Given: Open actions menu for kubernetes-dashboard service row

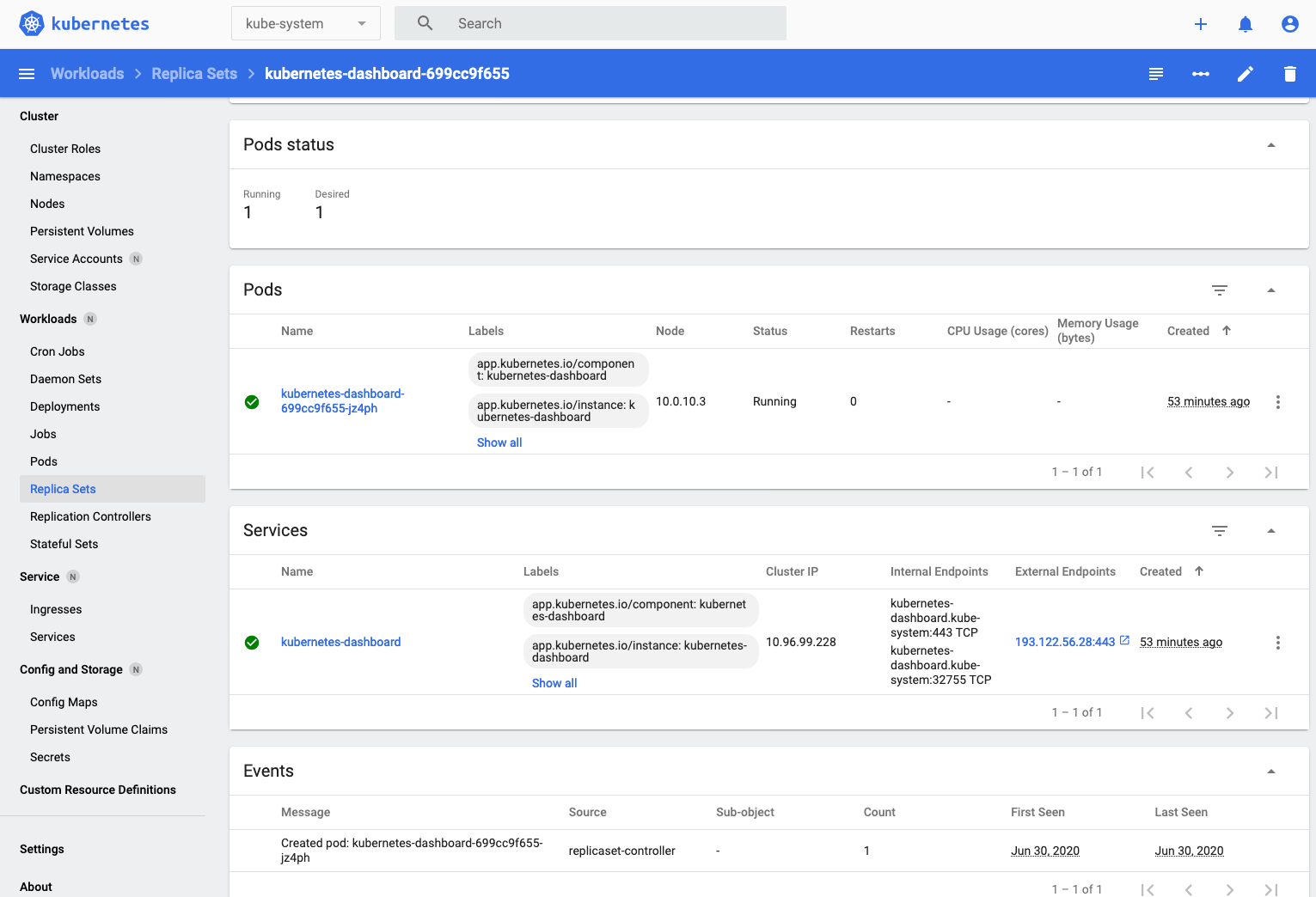Looking at the screenshot, I should (1278, 643).
